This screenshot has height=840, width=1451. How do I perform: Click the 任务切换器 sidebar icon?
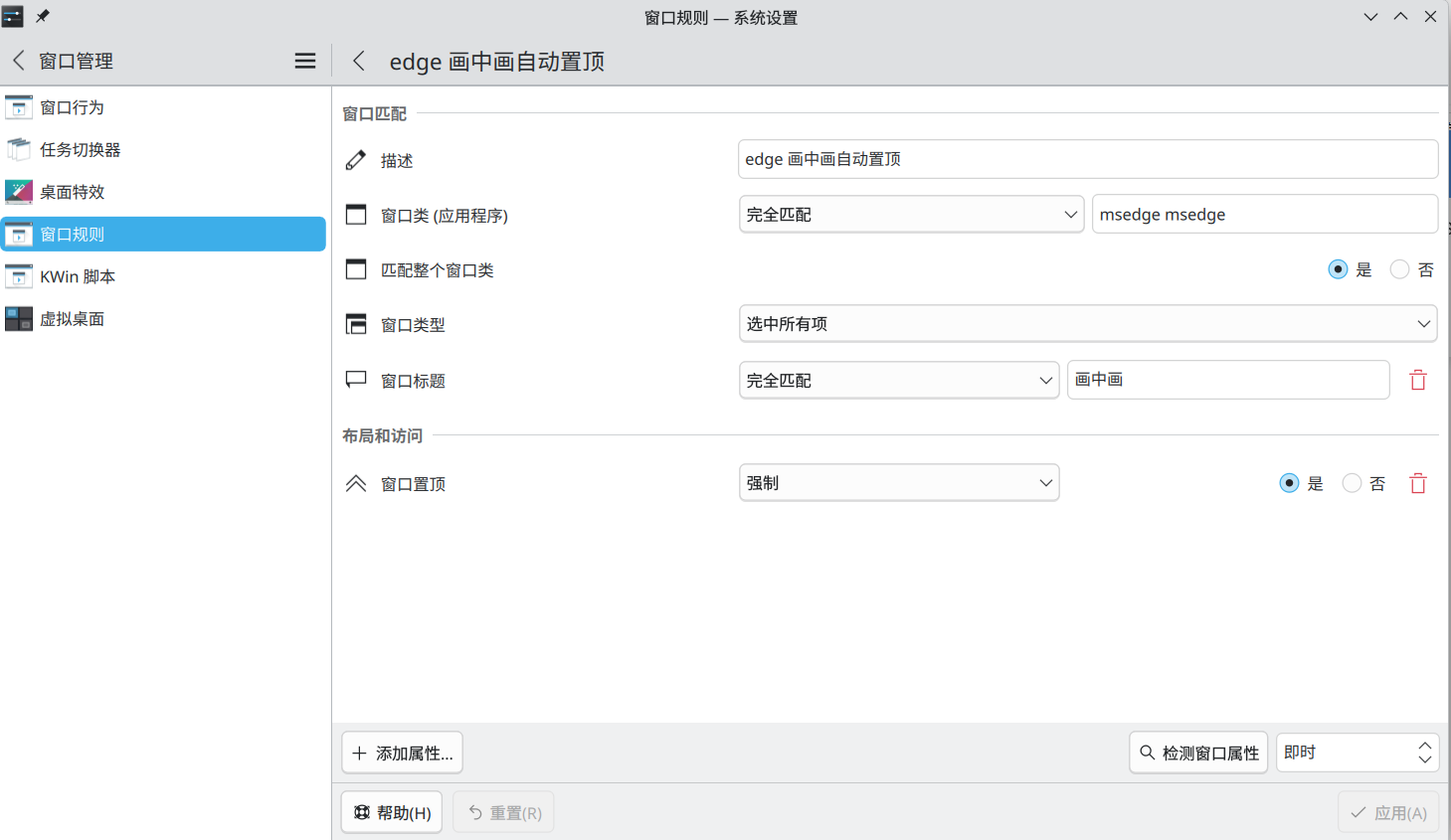tap(19, 149)
